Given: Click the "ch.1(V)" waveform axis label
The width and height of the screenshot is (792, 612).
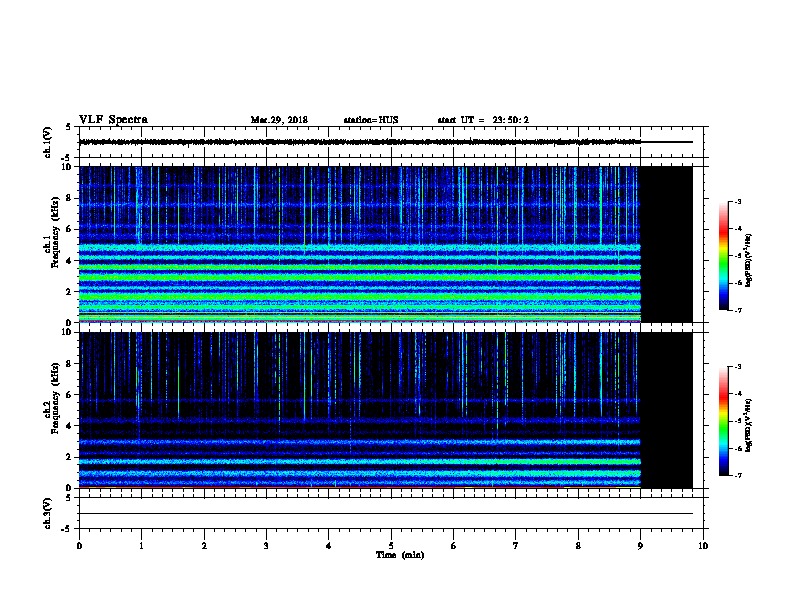Looking at the screenshot, I should coord(47,142).
